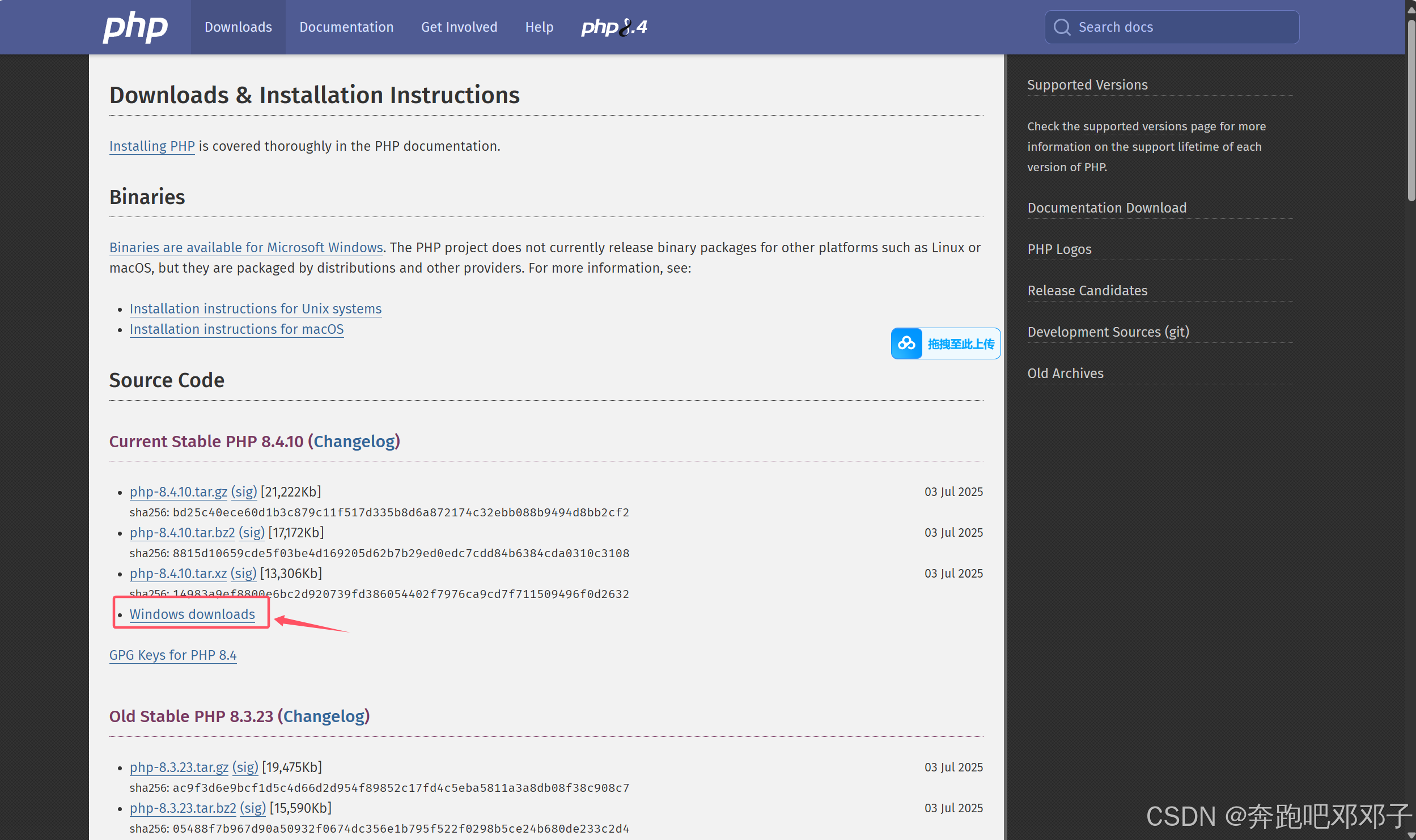Viewport: 1416px width, 840px height.
Task: Click the Old Stable PHP 8.3.23 heading
Action: [239, 716]
